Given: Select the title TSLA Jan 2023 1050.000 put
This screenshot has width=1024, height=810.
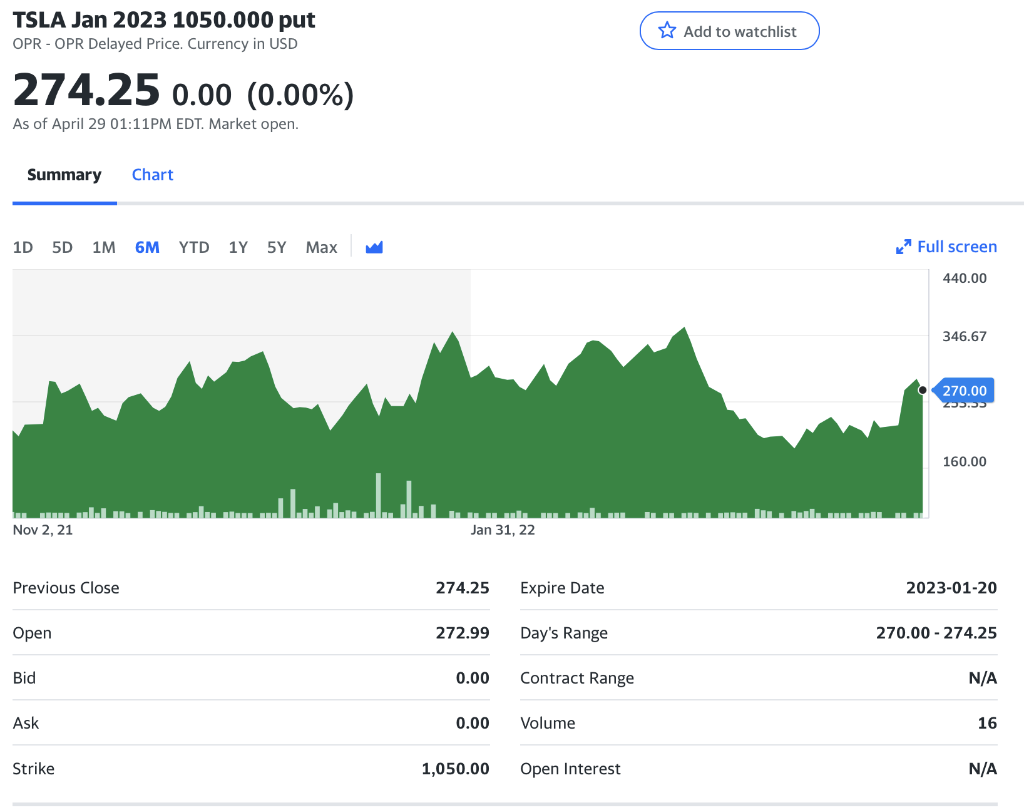Looking at the screenshot, I should coord(164,20).
